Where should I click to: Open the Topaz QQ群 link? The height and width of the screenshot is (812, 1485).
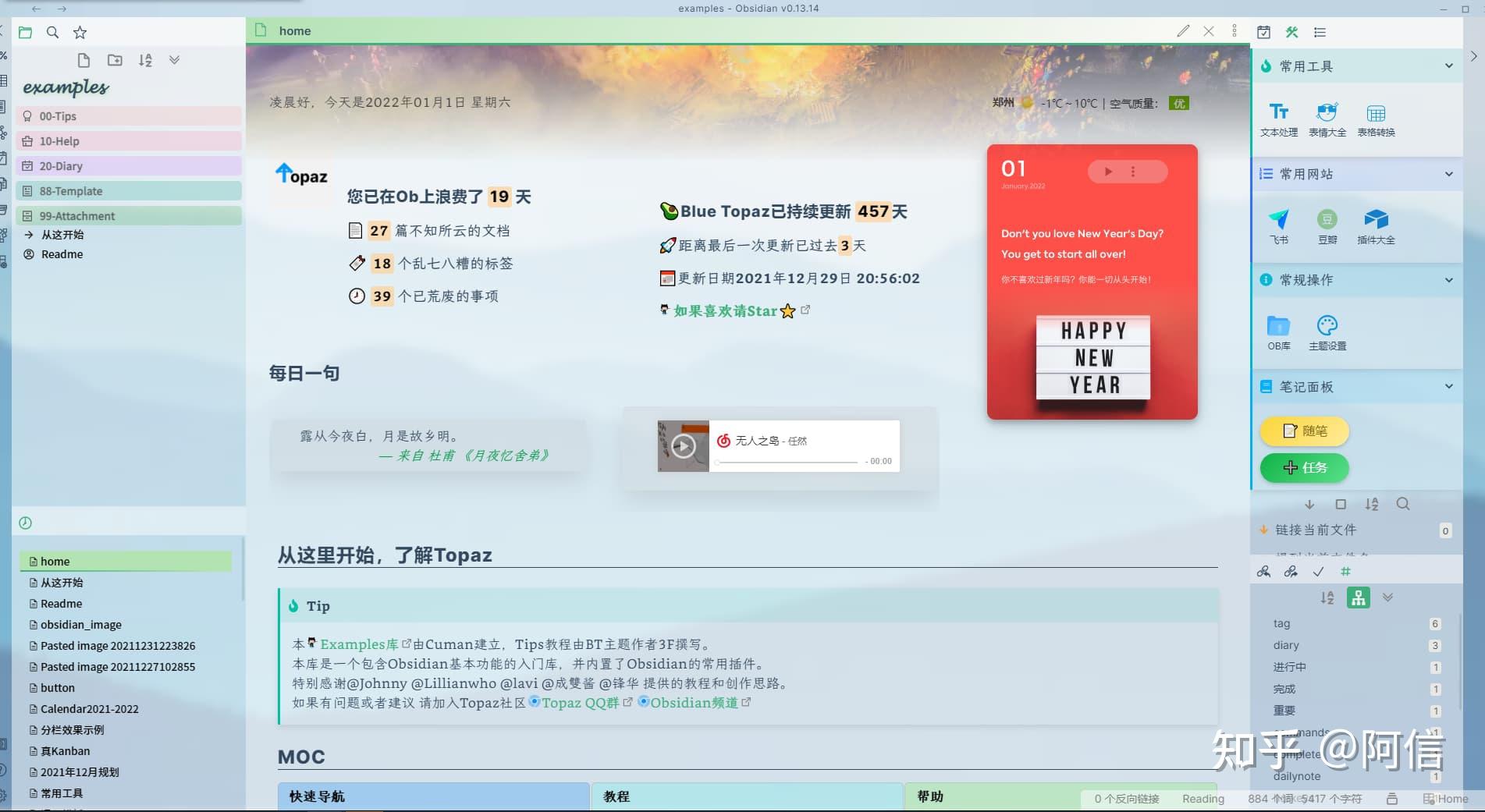pyautogui.click(x=581, y=702)
